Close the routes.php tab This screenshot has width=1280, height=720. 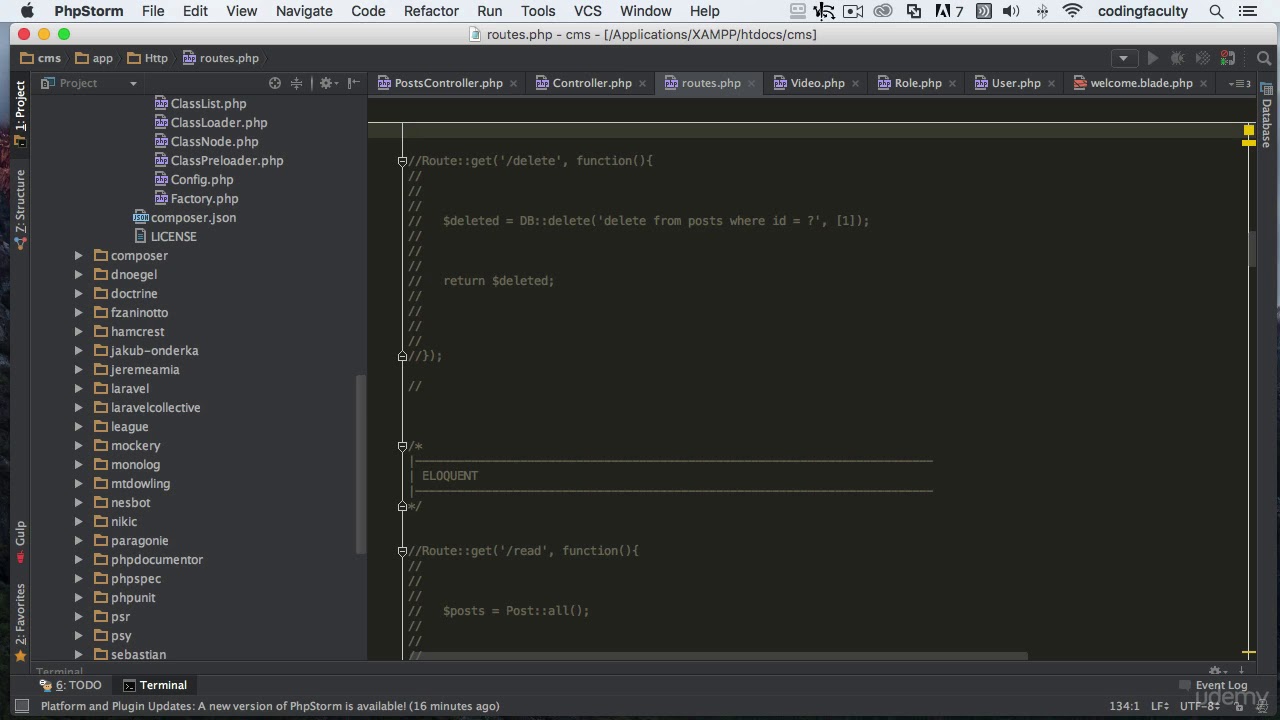(x=751, y=84)
